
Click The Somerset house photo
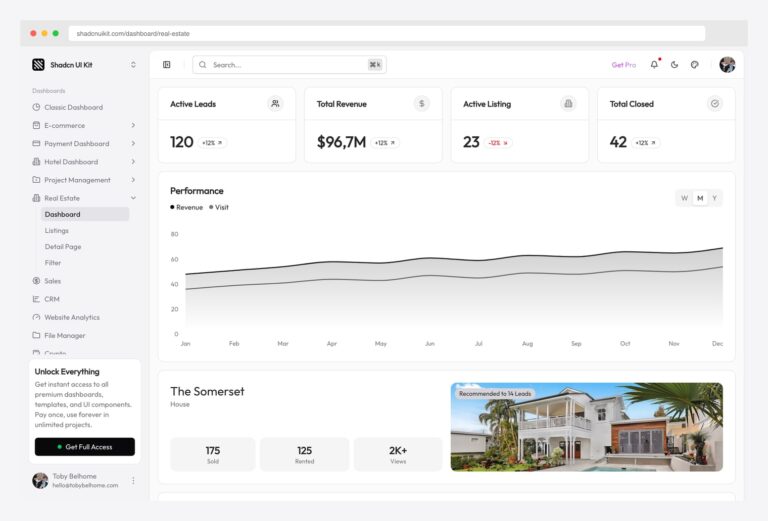(x=587, y=427)
